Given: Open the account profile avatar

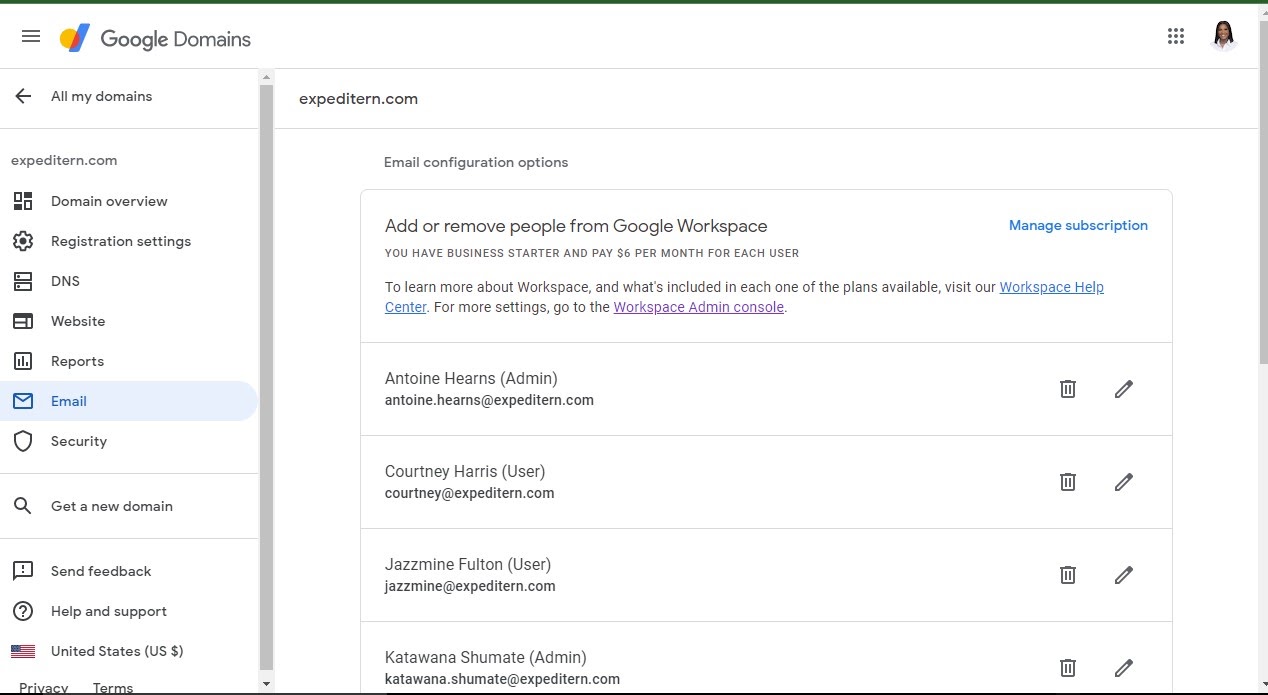Looking at the screenshot, I should (1223, 37).
